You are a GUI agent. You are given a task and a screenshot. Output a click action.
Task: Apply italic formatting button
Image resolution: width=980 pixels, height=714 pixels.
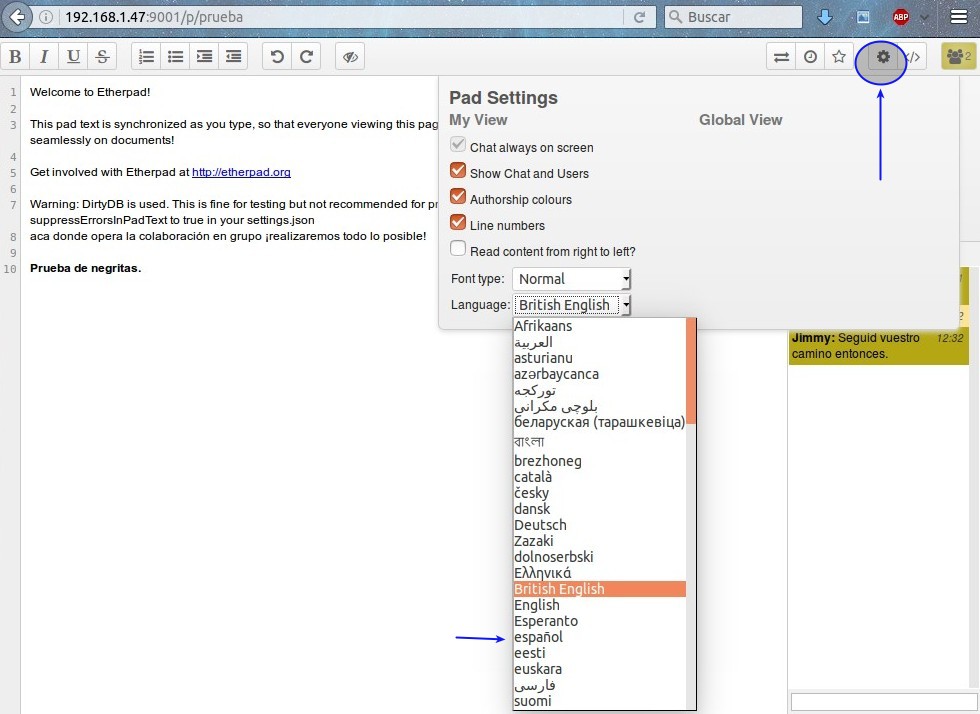(44, 57)
